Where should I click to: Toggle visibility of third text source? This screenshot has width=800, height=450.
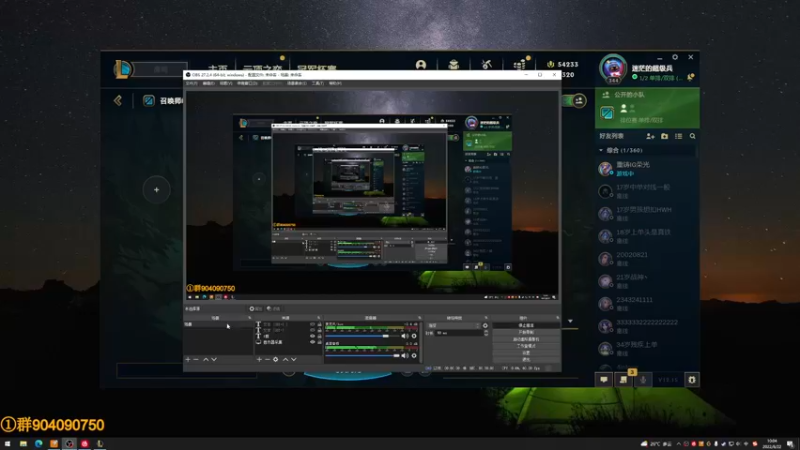pyautogui.click(x=312, y=336)
